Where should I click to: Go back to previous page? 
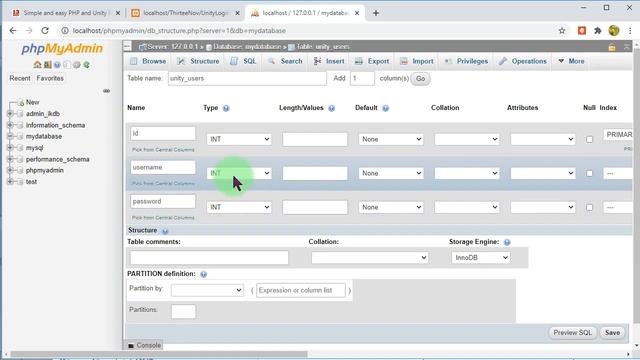click(13, 31)
